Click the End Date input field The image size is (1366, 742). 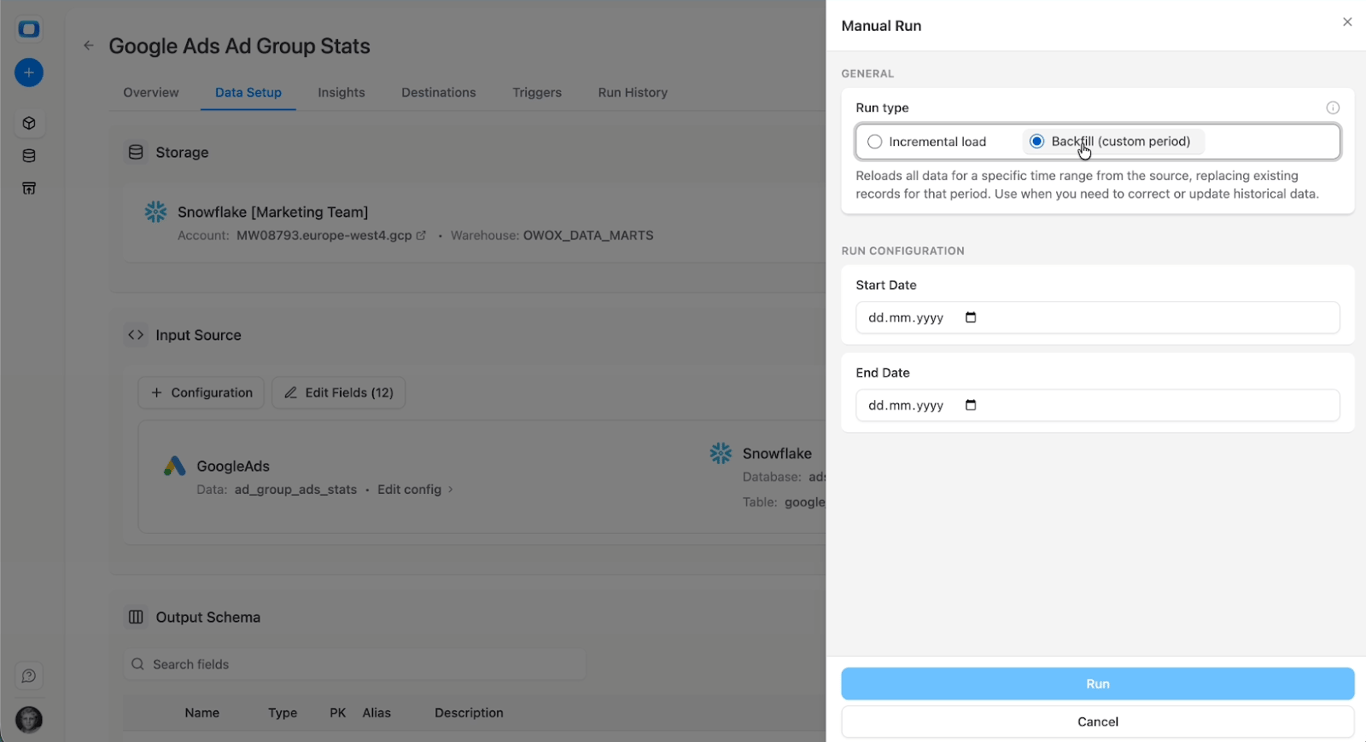click(x=1098, y=405)
